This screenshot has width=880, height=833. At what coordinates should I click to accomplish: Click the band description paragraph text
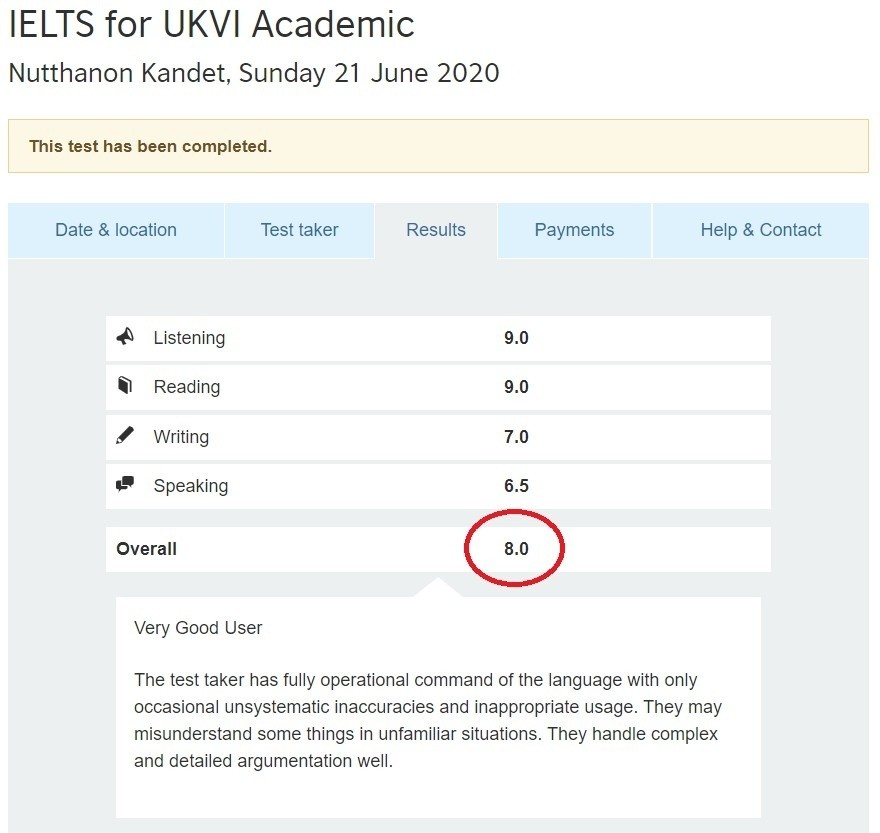(x=428, y=720)
